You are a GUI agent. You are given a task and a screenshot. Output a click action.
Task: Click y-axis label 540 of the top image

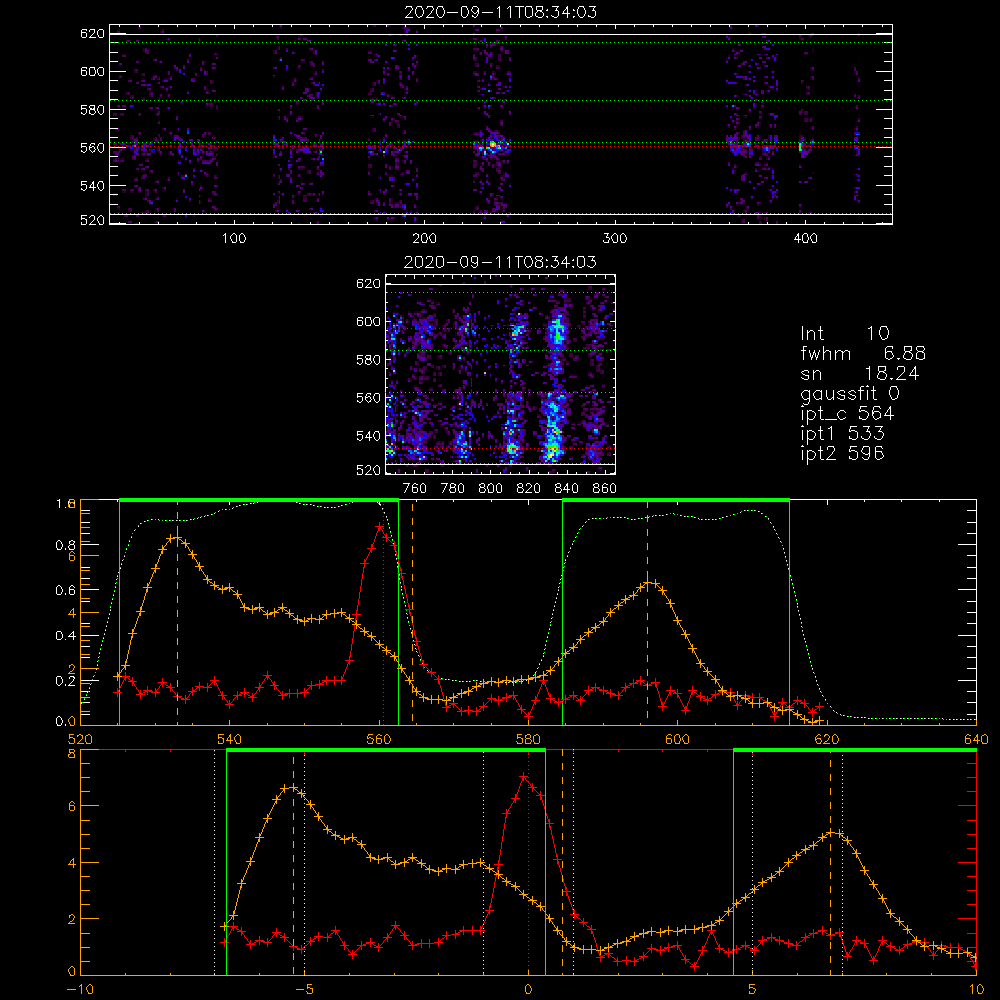(92, 186)
